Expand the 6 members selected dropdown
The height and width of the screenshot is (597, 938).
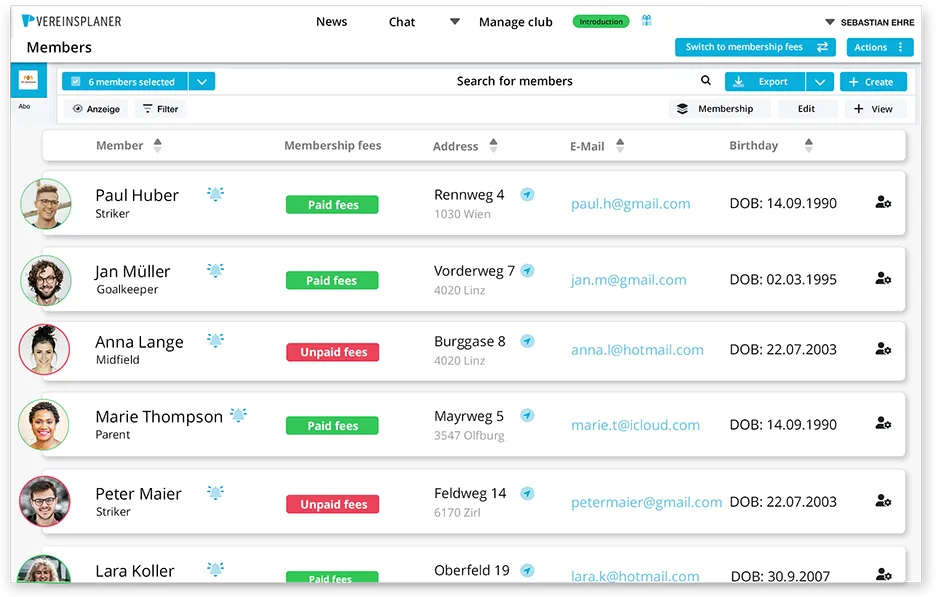(202, 81)
